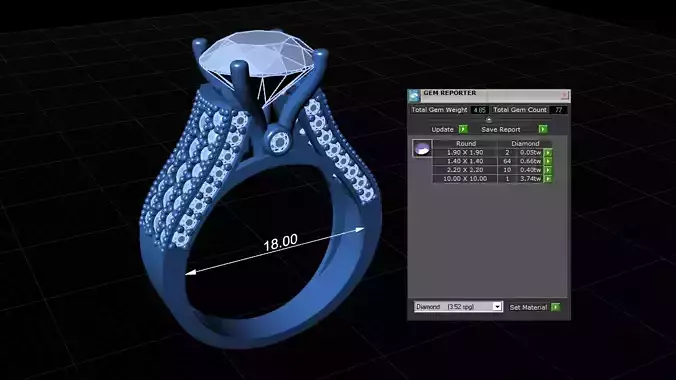Click green arrow next to Set Material
This screenshot has width=676, height=380.
[x=556, y=307]
